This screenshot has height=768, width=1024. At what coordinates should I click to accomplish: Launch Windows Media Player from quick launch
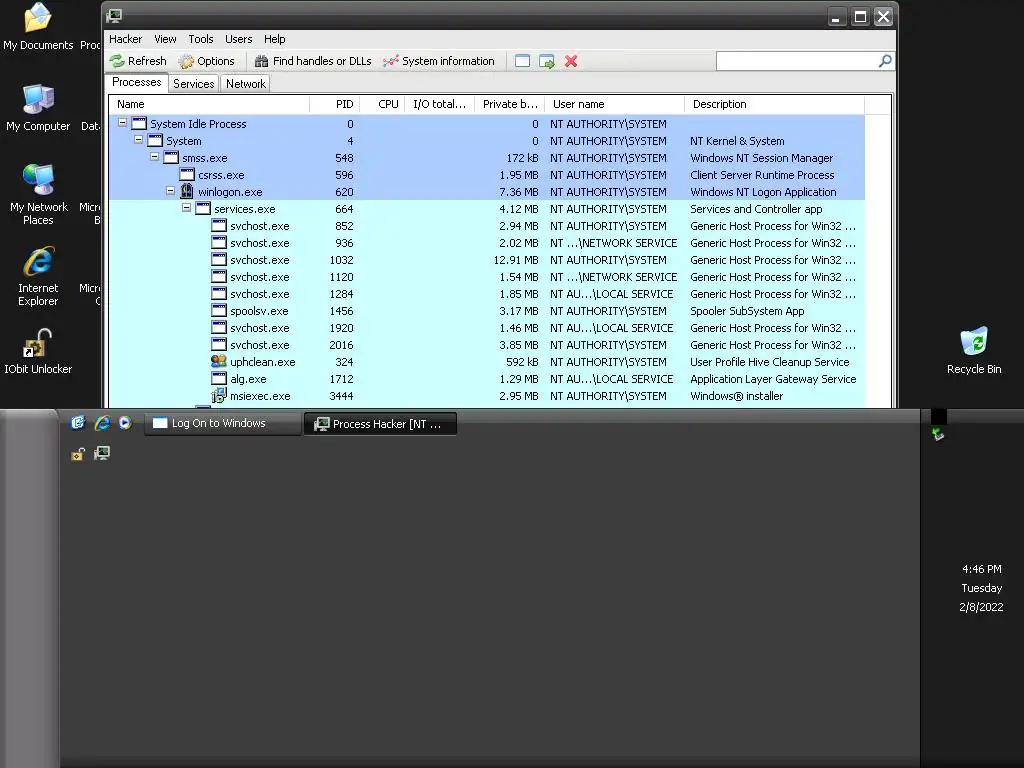(125, 423)
